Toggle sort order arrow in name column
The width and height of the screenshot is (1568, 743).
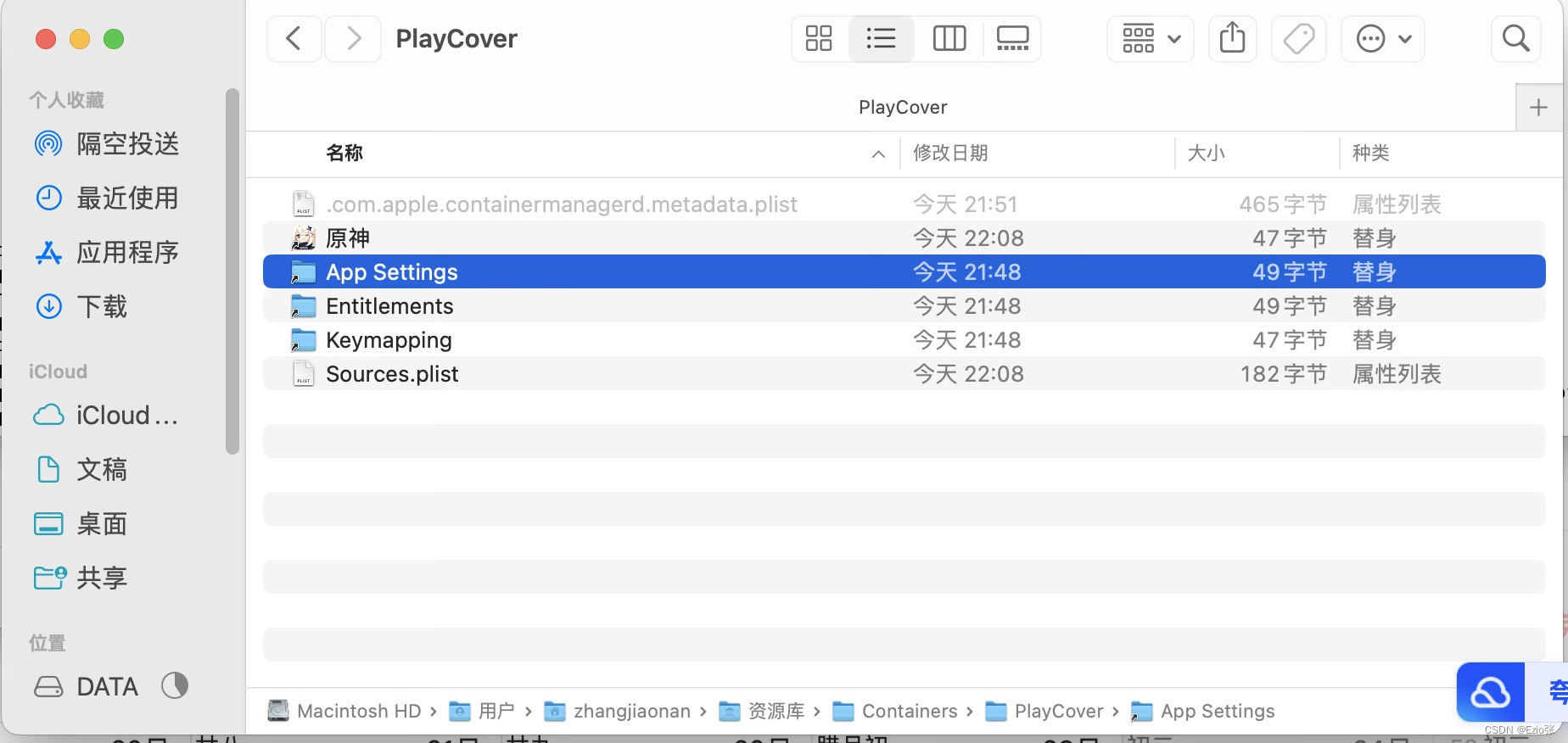(x=878, y=154)
